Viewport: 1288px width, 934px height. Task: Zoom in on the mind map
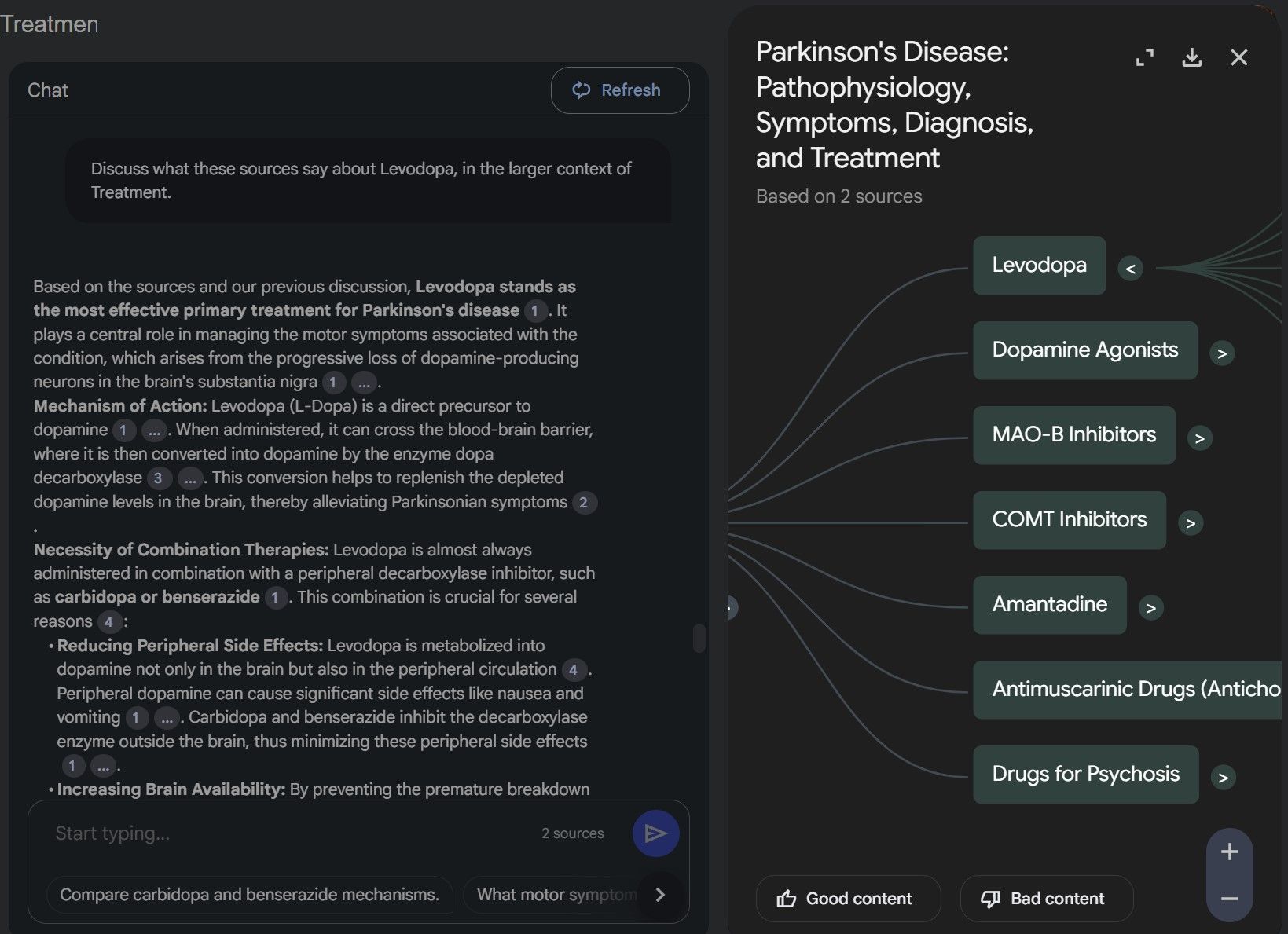pos(1229,852)
